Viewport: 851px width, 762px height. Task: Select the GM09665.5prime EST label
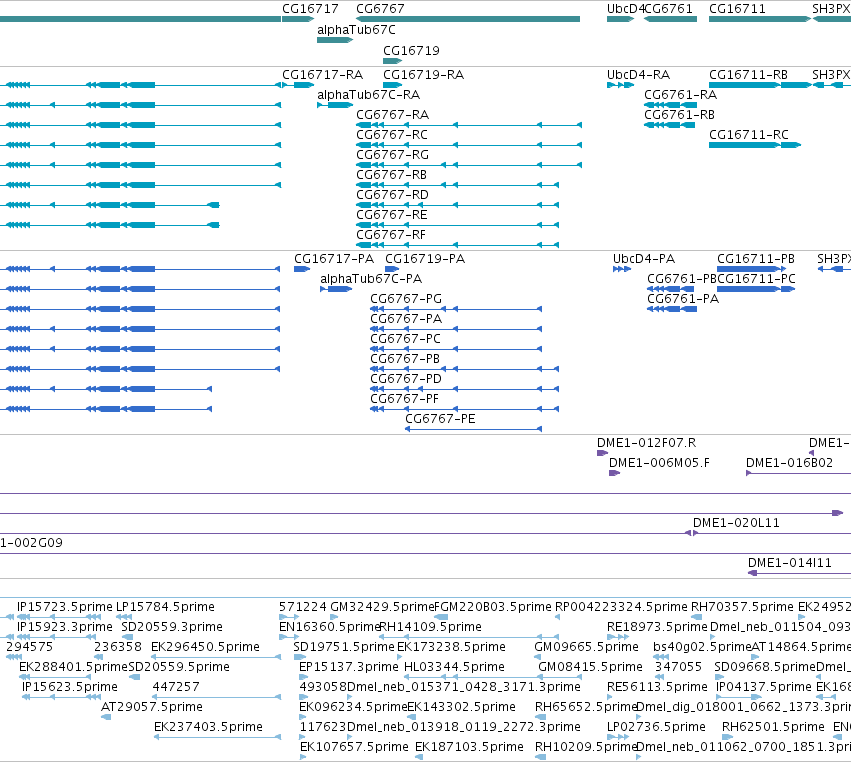point(586,646)
